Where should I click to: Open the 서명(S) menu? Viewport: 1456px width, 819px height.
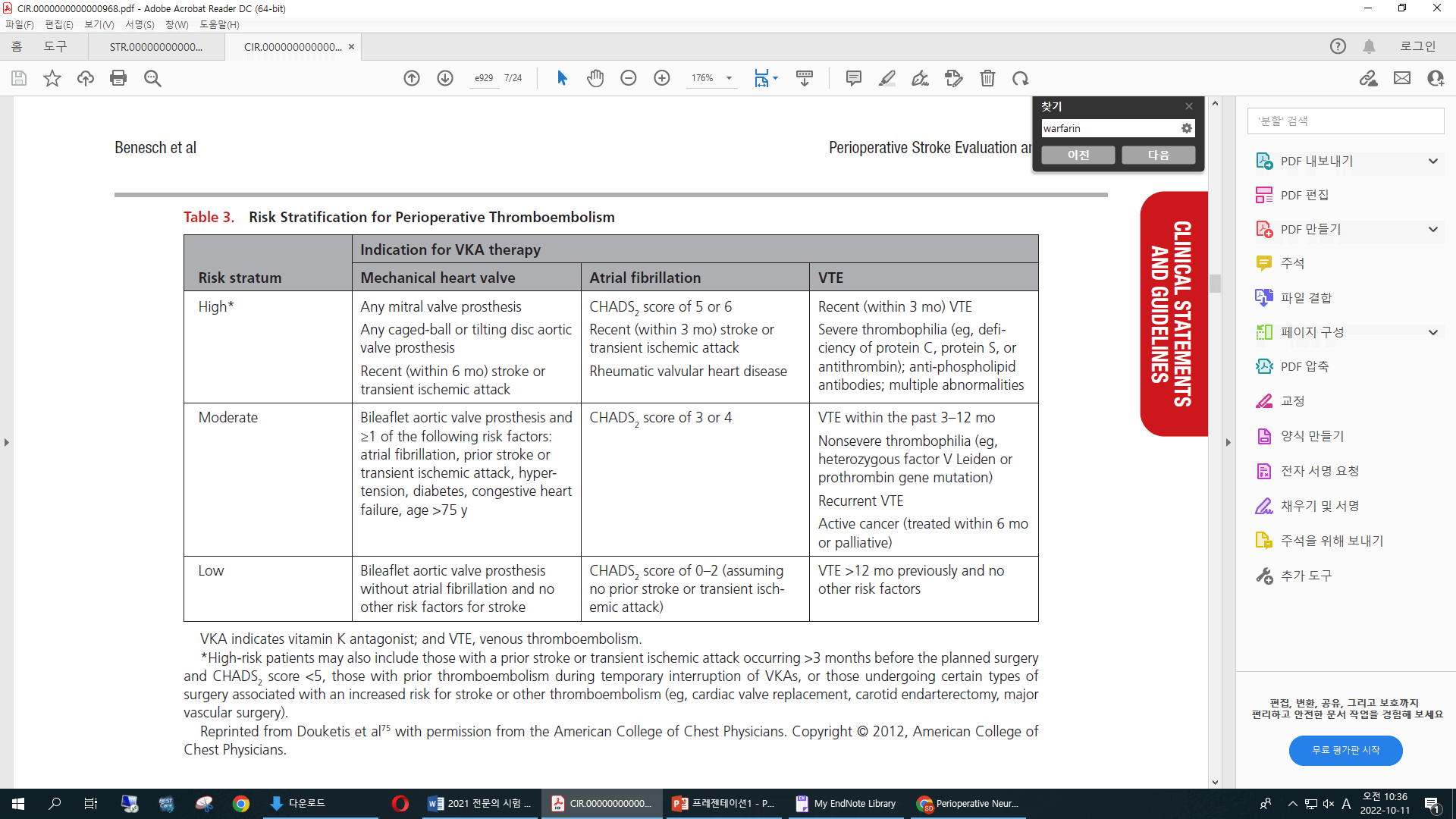[x=140, y=24]
